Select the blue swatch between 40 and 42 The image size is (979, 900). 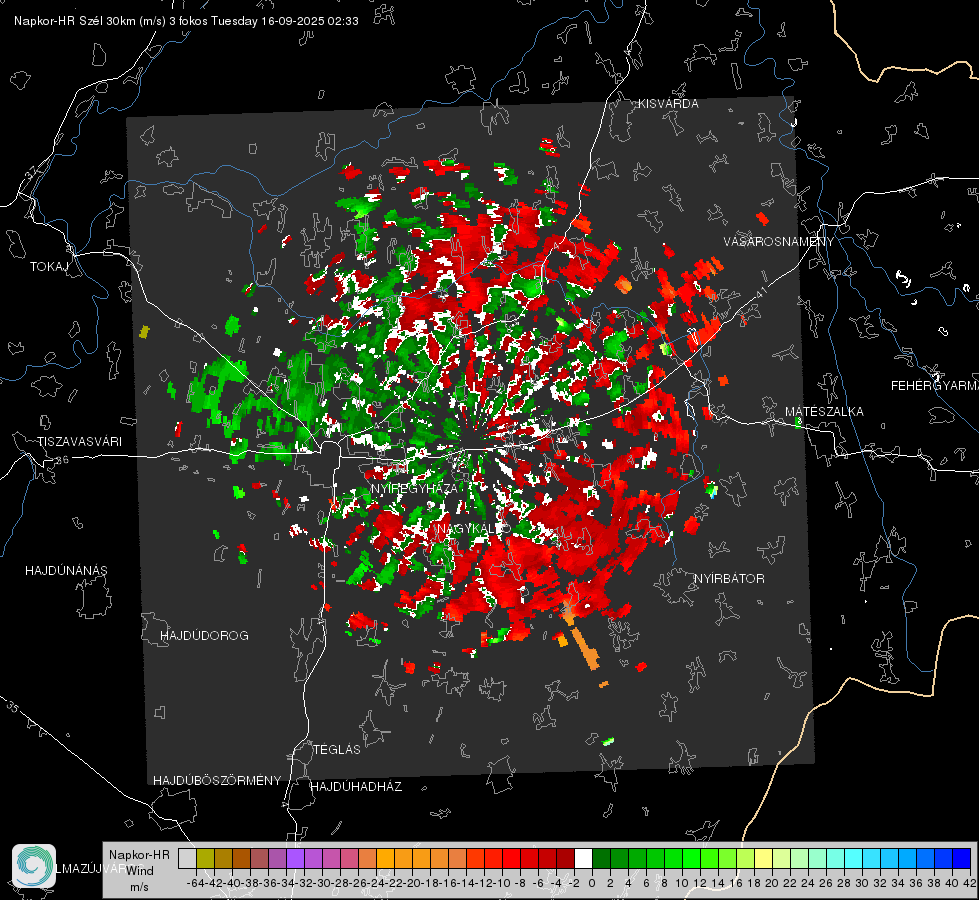[x=962, y=858]
